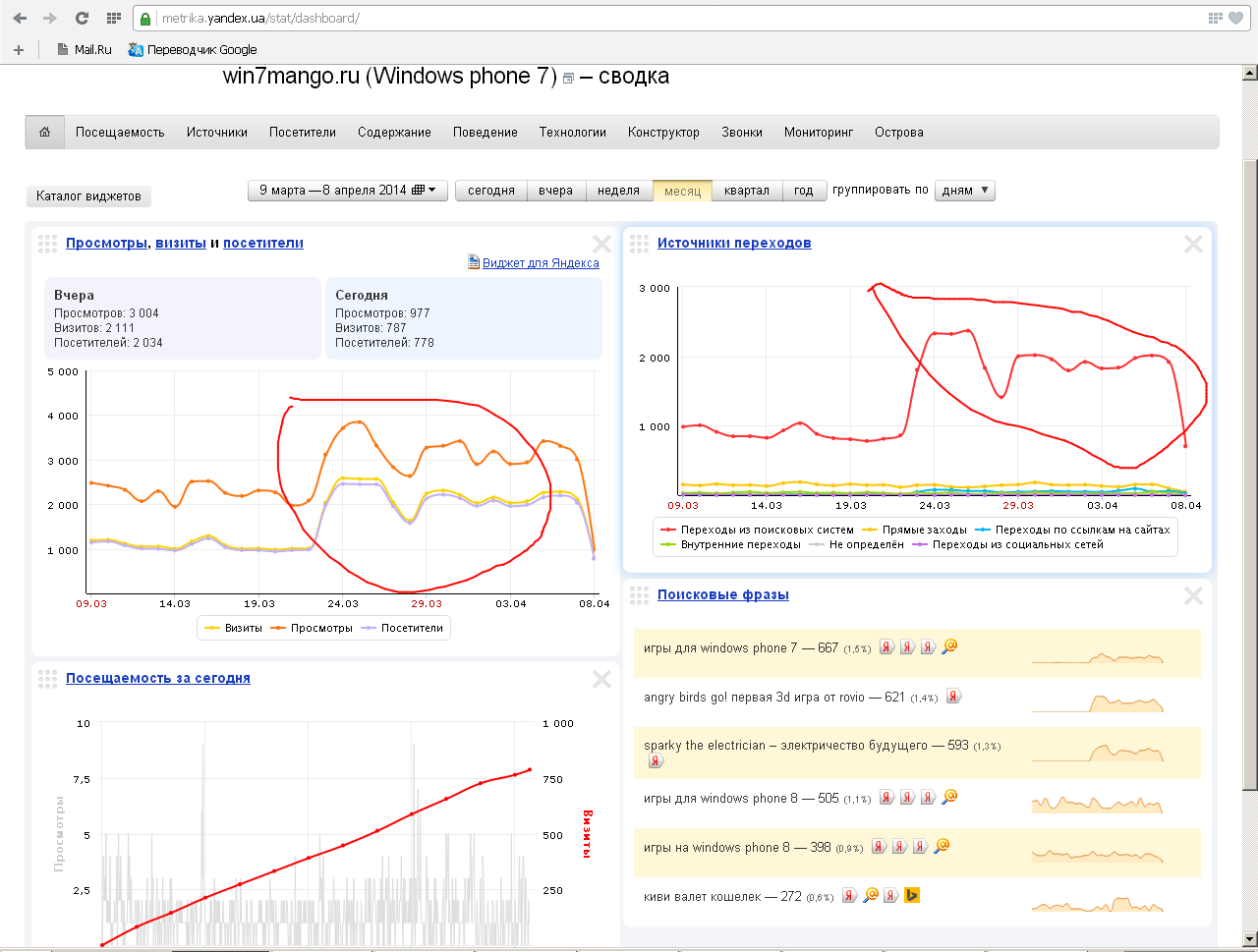
Task: Close the Посещаемость за сегодня widget
Action: [601, 679]
